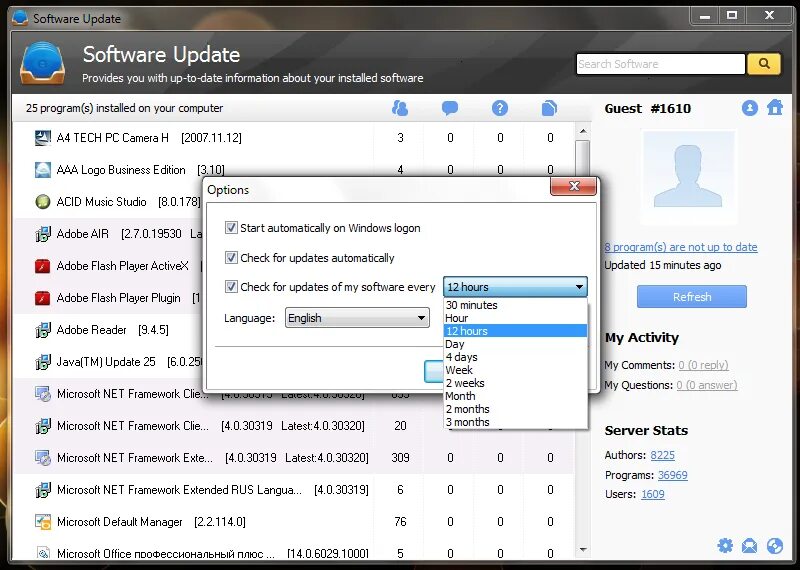Click the envelope mail icon at bottom right
The height and width of the screenshot is (570, 800).
749,546
